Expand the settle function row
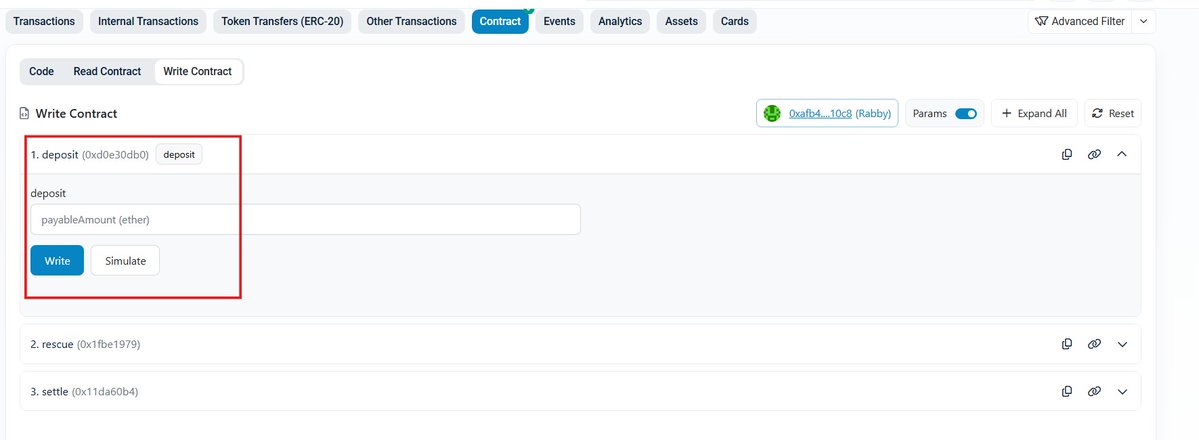Image resolution: width=1199 pixels, height=440 pixels. tap(1122, 392)
